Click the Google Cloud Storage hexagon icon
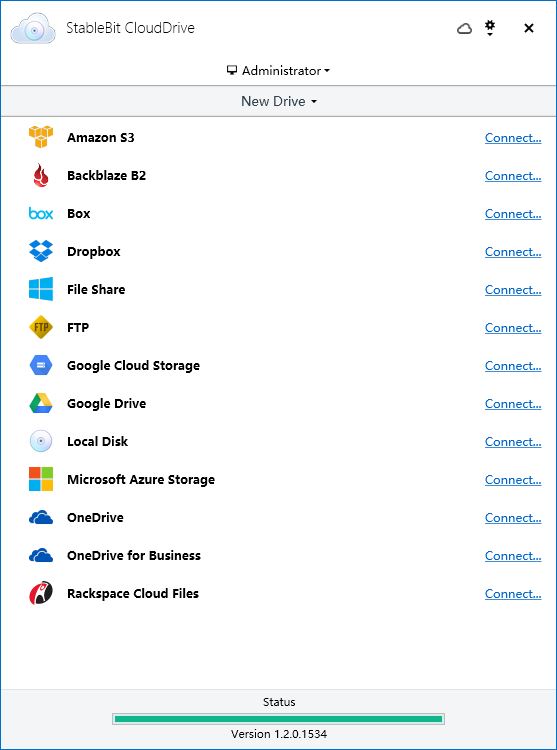Image resolution: width=557 pixels, height=750 pixels. click(41, 365)
